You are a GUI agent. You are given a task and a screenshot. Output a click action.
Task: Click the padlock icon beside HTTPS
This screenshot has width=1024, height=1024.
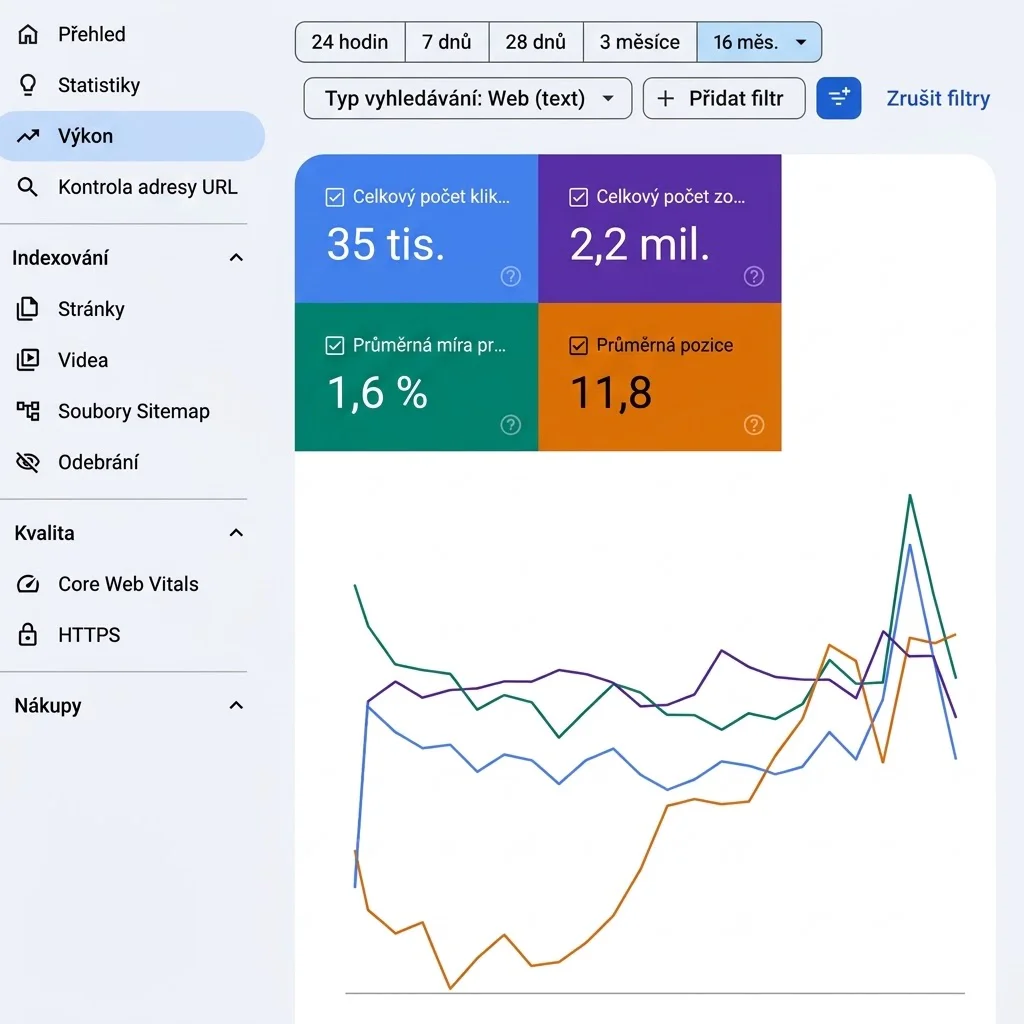click(27, 635)
